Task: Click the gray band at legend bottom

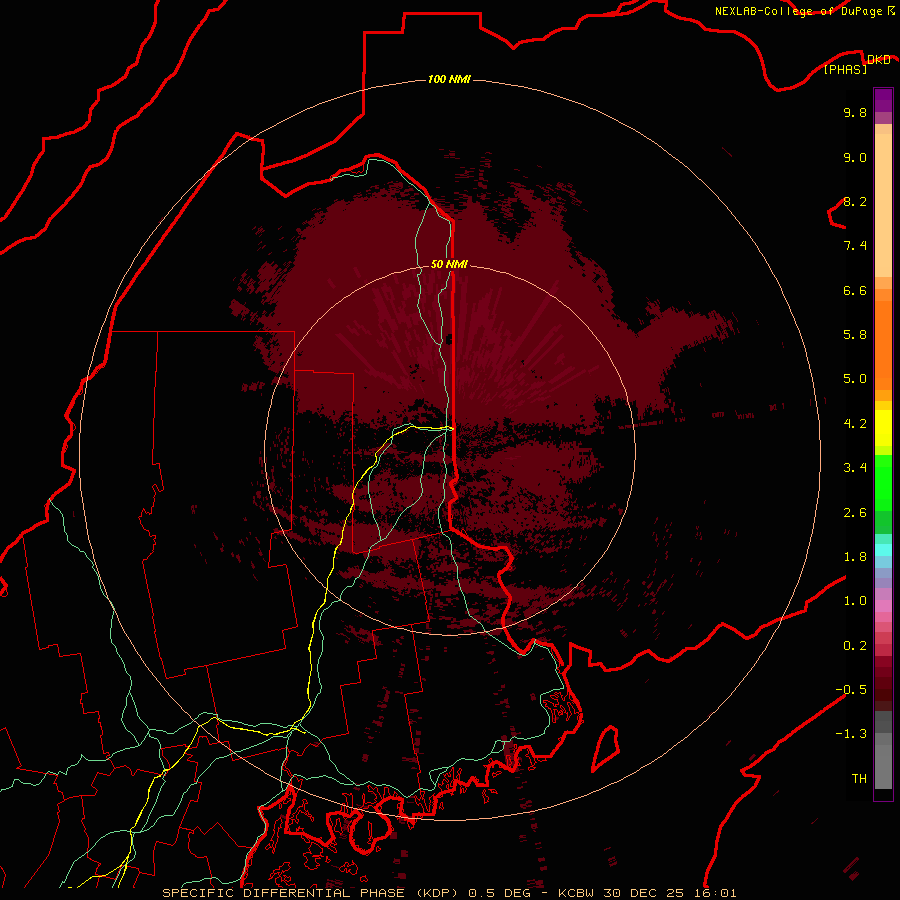Action: 883,761
